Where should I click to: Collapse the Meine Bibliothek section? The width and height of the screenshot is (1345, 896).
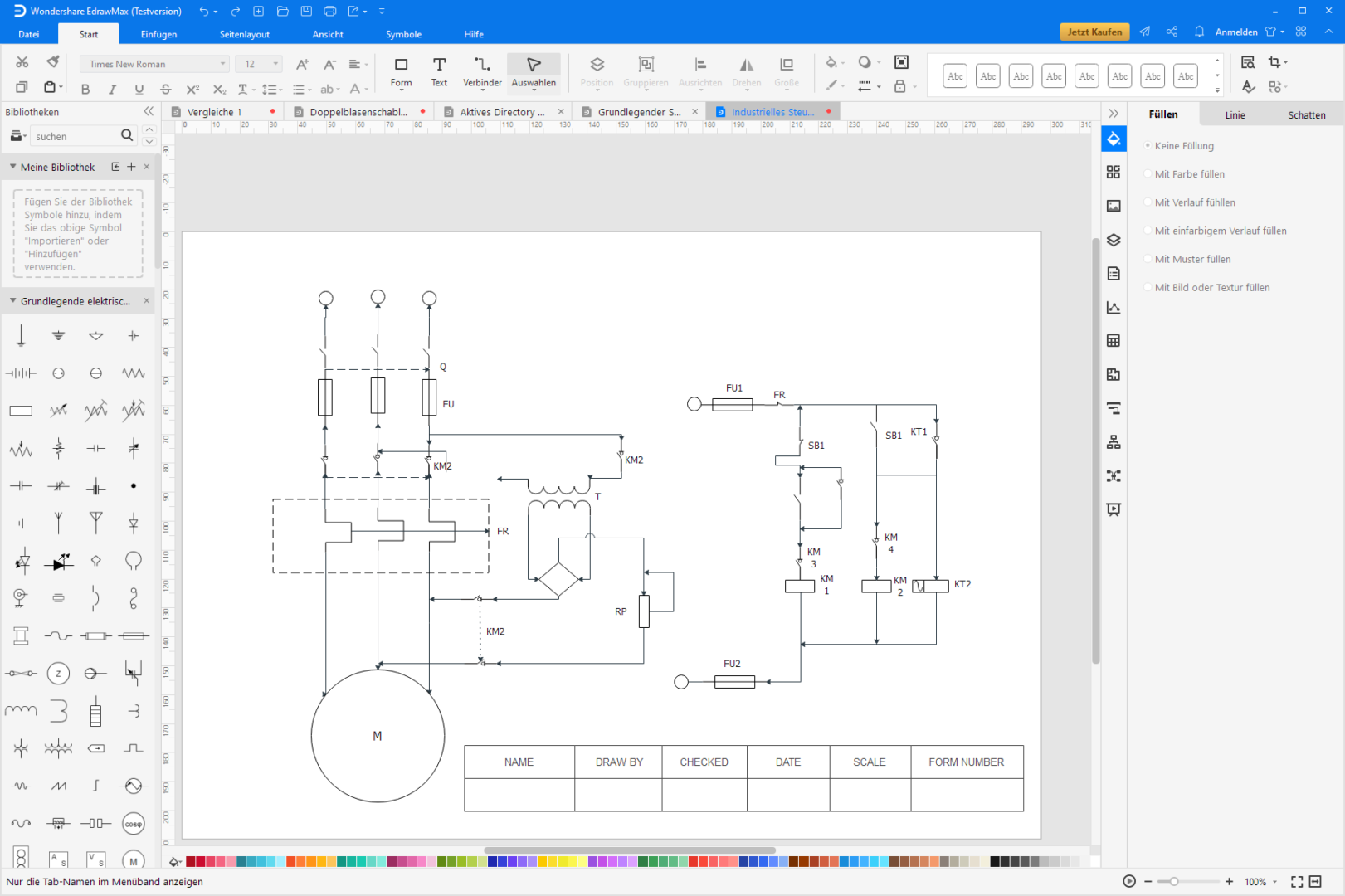(x=13, y=167)
